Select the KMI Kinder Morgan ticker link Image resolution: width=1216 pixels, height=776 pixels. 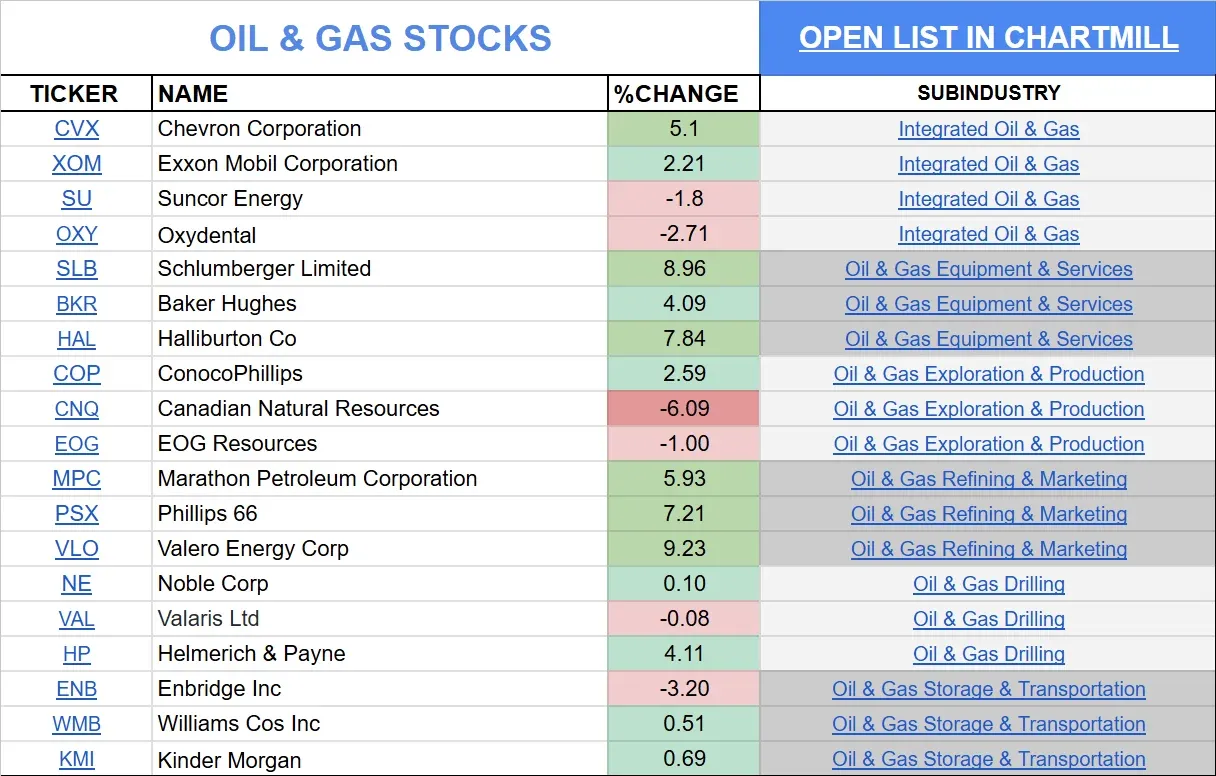(x=76, y=759)
